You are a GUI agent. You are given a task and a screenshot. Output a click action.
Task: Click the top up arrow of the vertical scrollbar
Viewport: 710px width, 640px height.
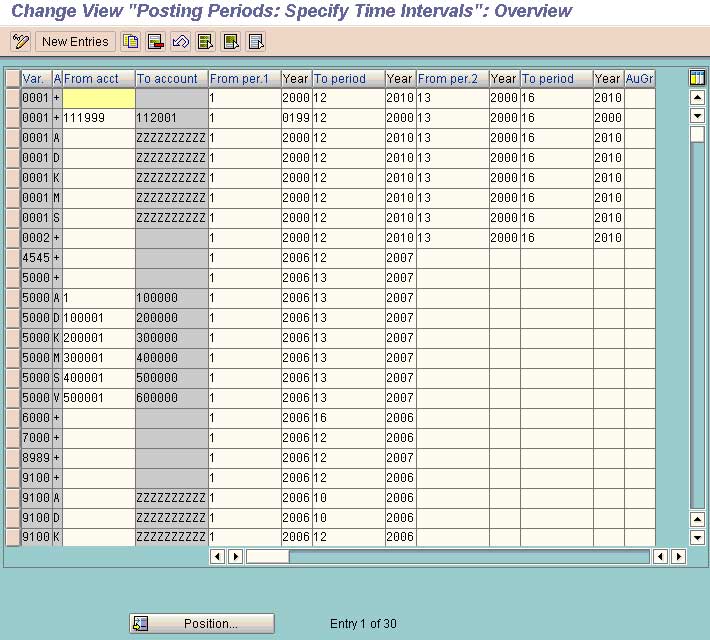tap(697, 96)
